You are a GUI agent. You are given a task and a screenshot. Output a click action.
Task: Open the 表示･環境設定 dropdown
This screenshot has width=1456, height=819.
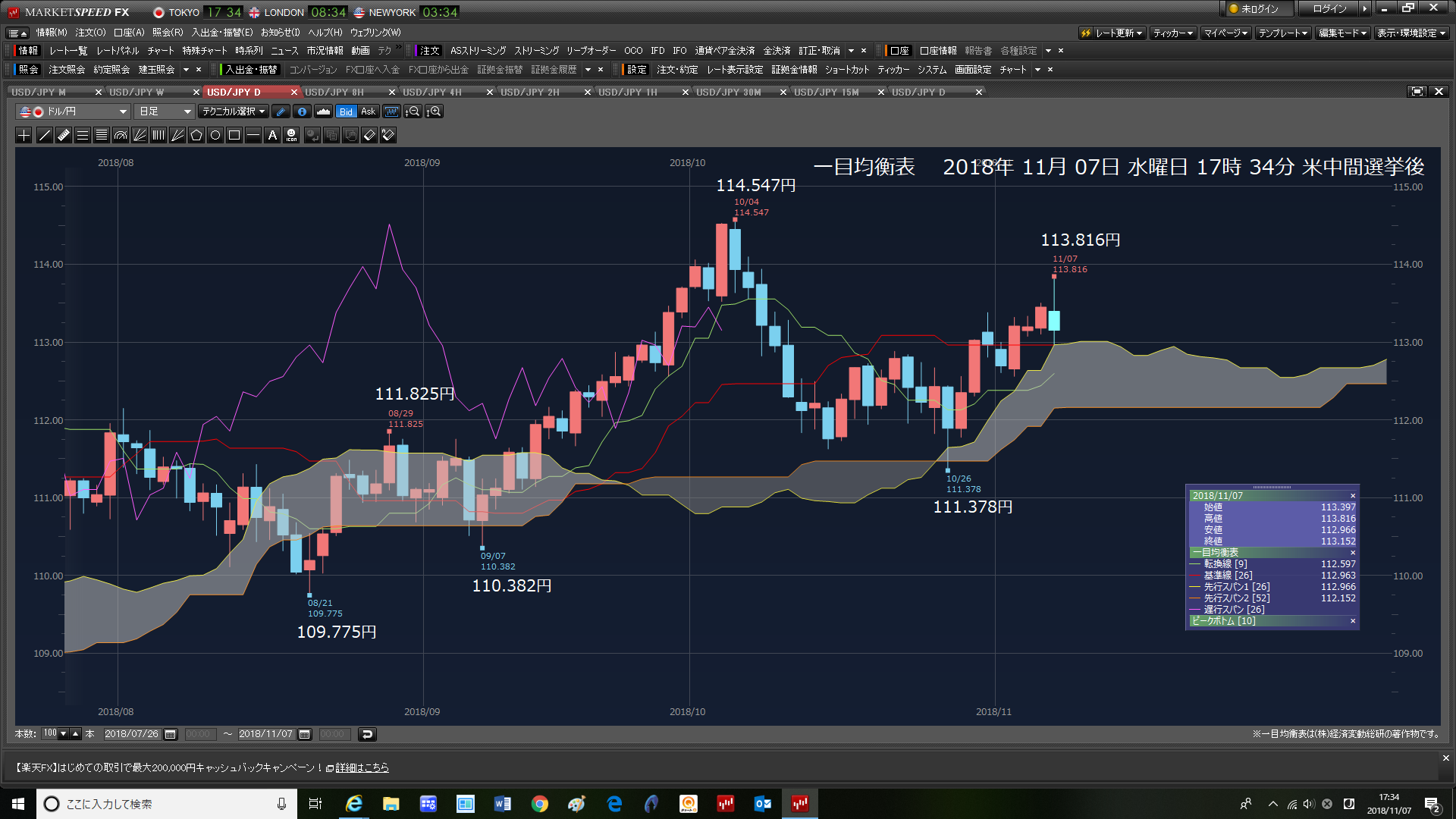pyautogui.click(x=1411, y=33)
